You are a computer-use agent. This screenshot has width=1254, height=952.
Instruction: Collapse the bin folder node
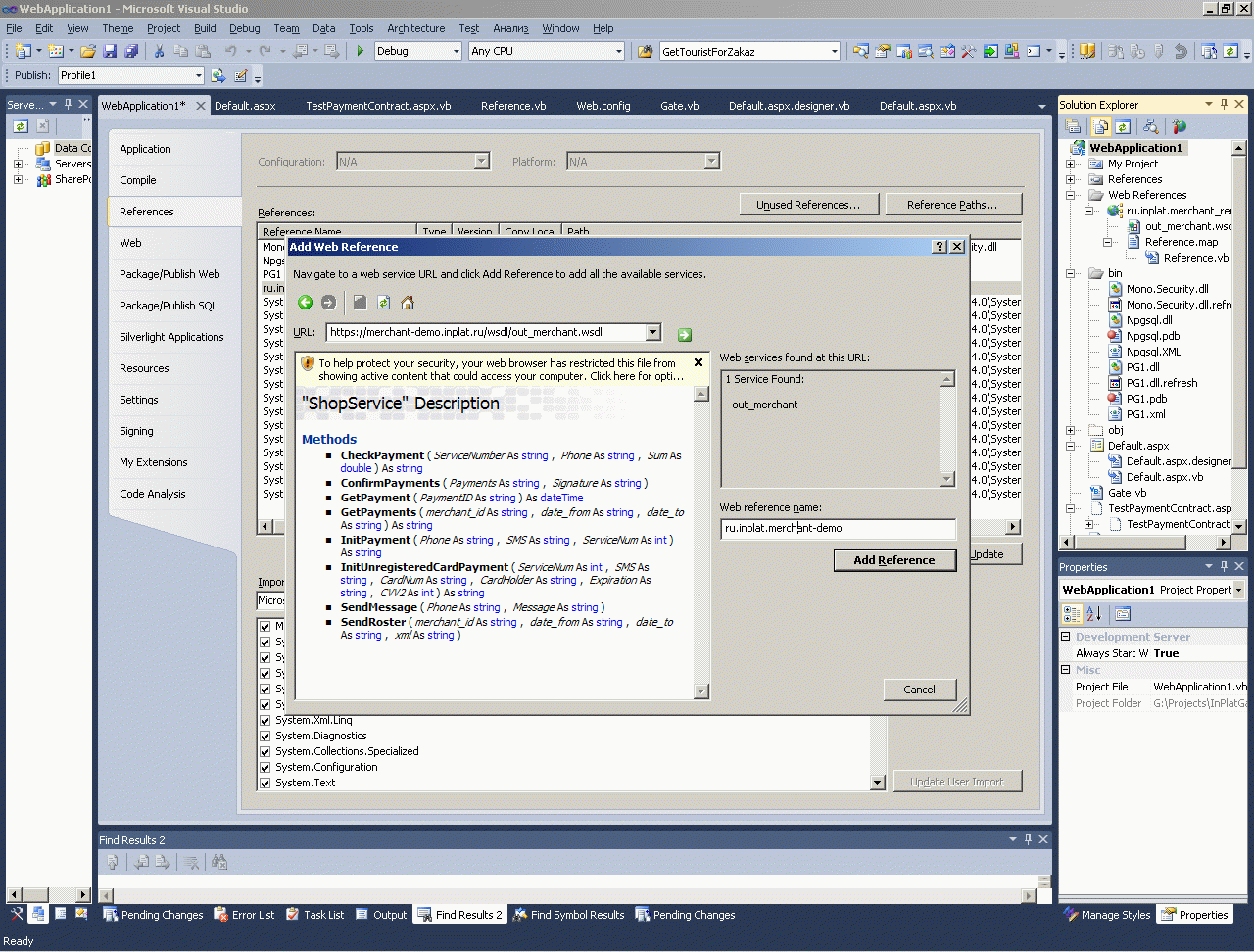[1071, 273]
